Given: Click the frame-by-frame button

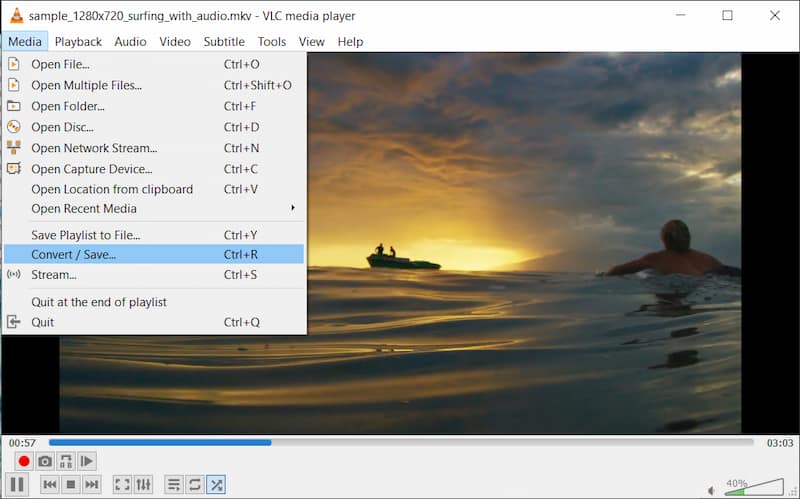Looking at the screenshot, I should coord(87,461).
